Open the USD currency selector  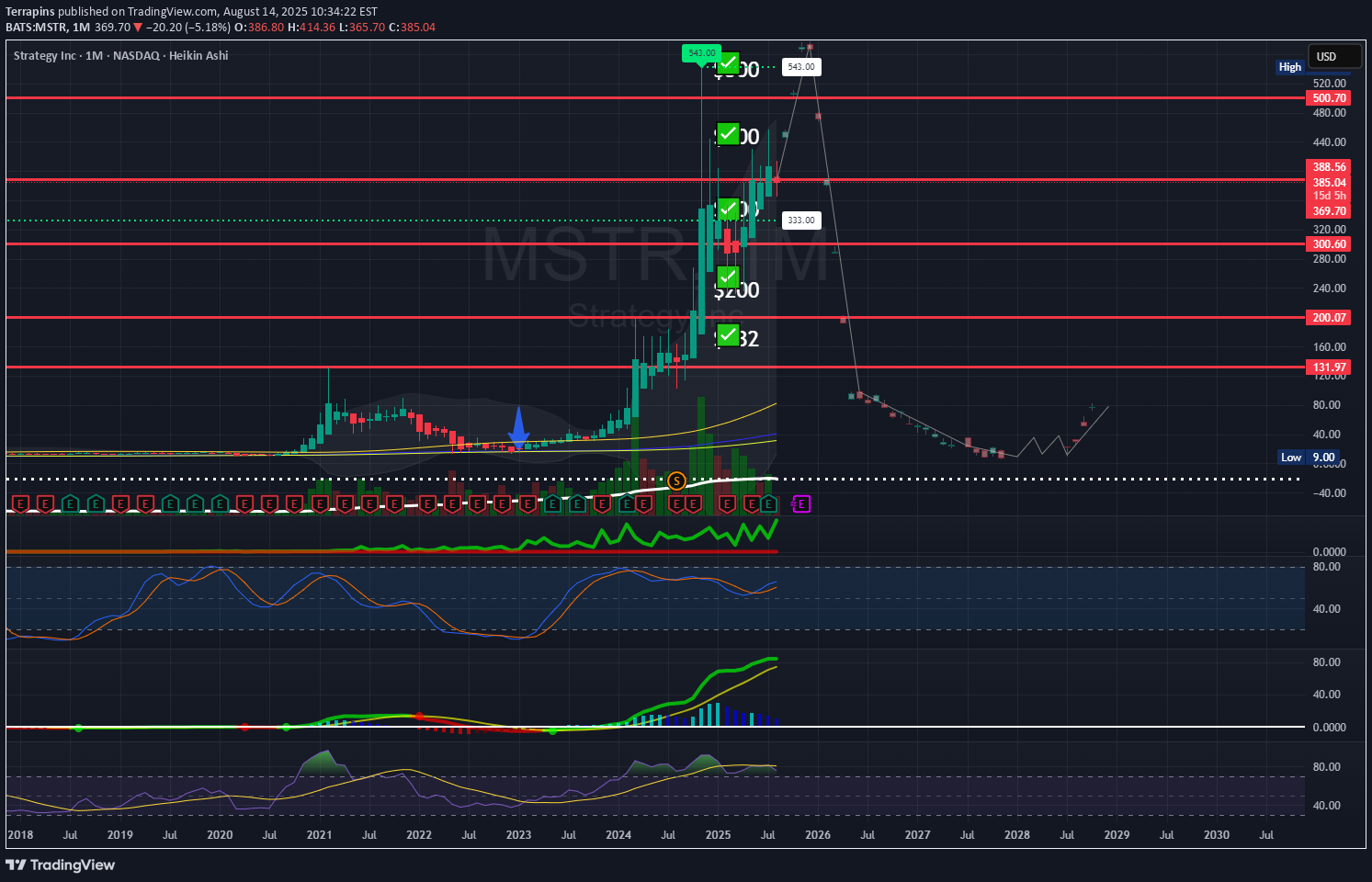click(x=1333, y=57)
